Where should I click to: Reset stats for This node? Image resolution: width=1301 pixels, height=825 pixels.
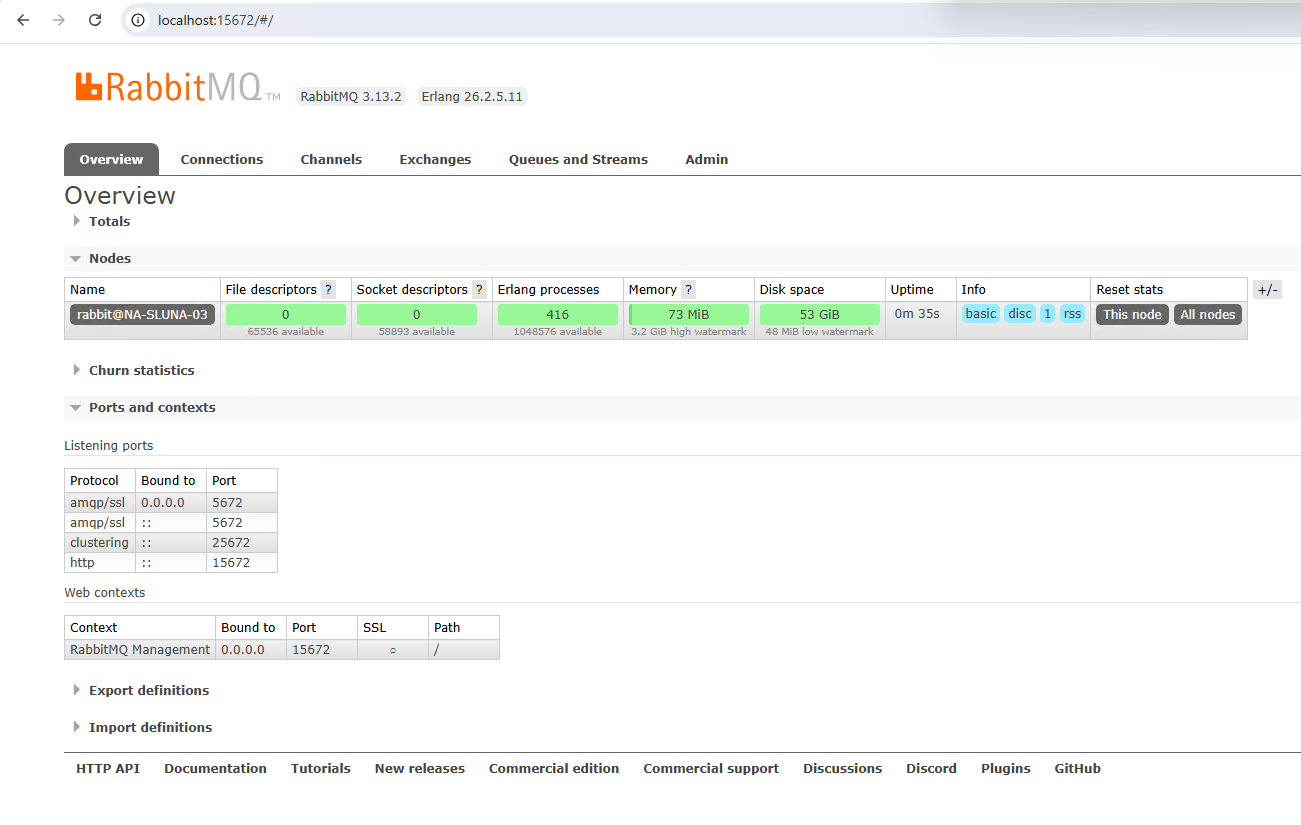pyautogui.click(x=1132, y=314)
